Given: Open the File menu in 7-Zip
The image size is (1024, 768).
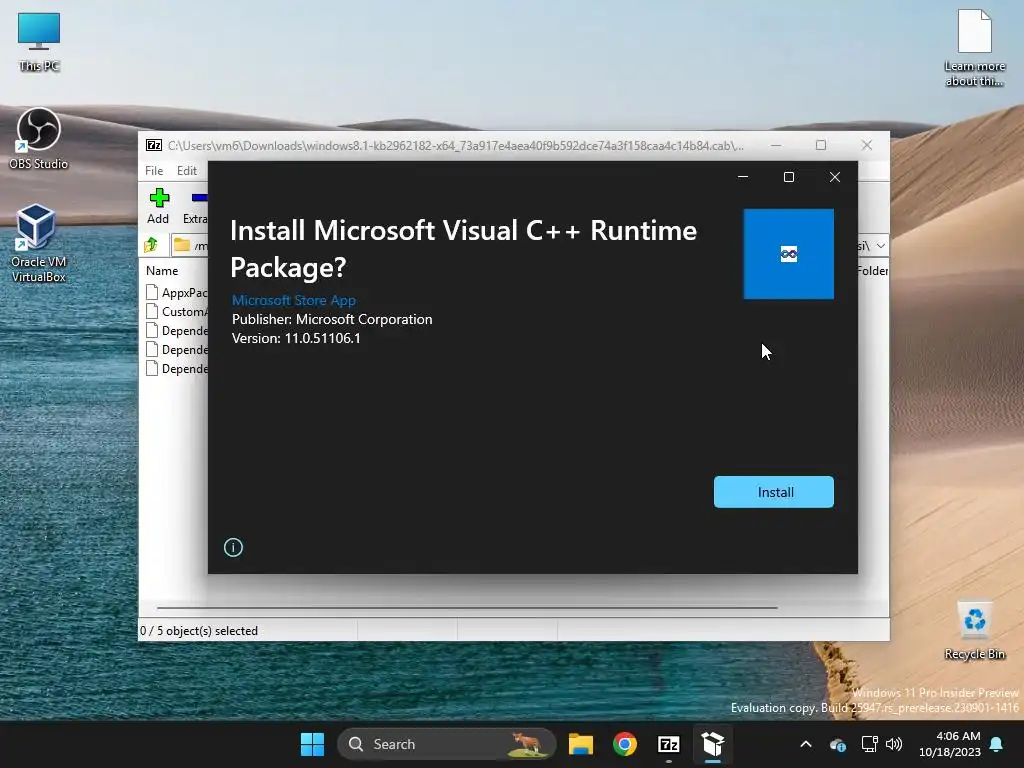Looking at the screenshot, I should click(154, 170).
